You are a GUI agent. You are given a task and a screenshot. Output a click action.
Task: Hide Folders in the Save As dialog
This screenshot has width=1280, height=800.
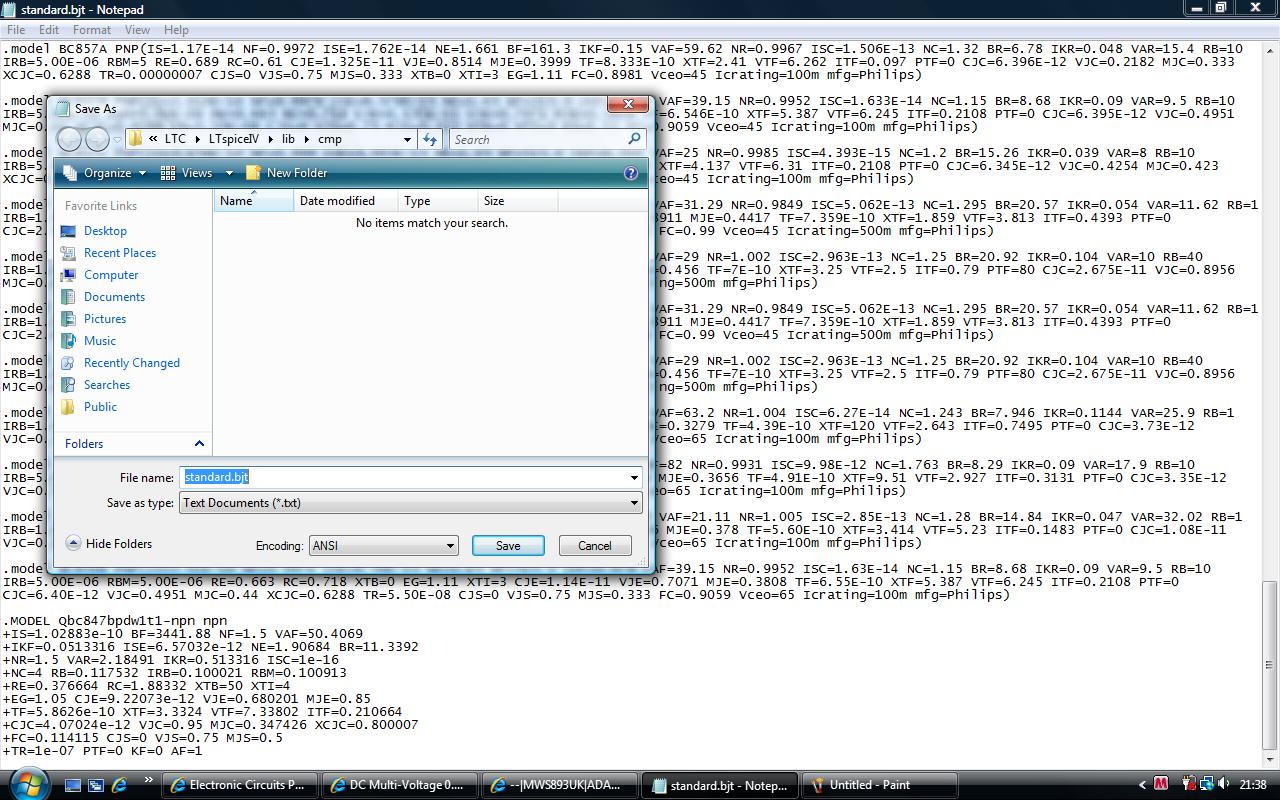(109, 544)
